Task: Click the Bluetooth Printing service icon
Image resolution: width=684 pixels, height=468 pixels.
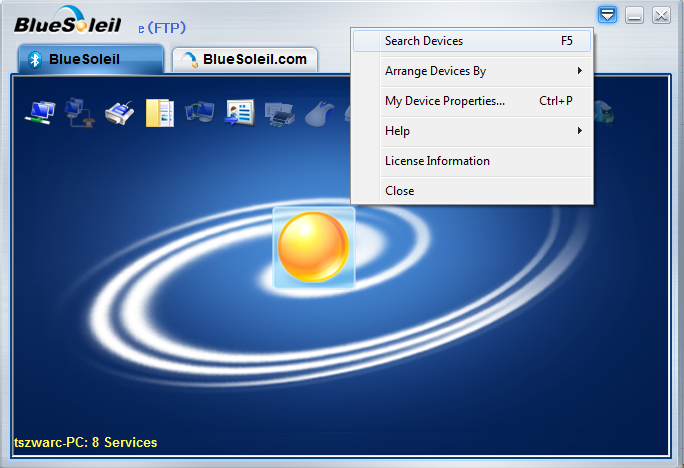Action: pyautogui.click(x=280, y=114)
